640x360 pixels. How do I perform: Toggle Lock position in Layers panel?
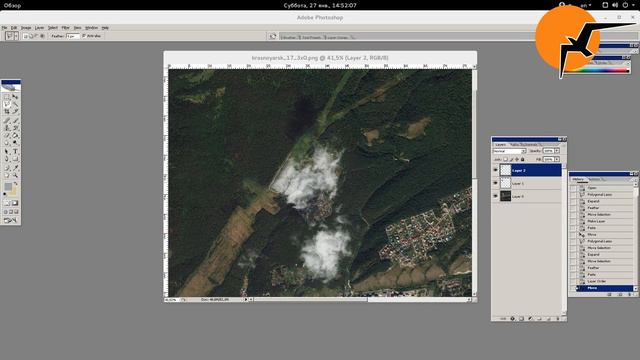point(517,160)
